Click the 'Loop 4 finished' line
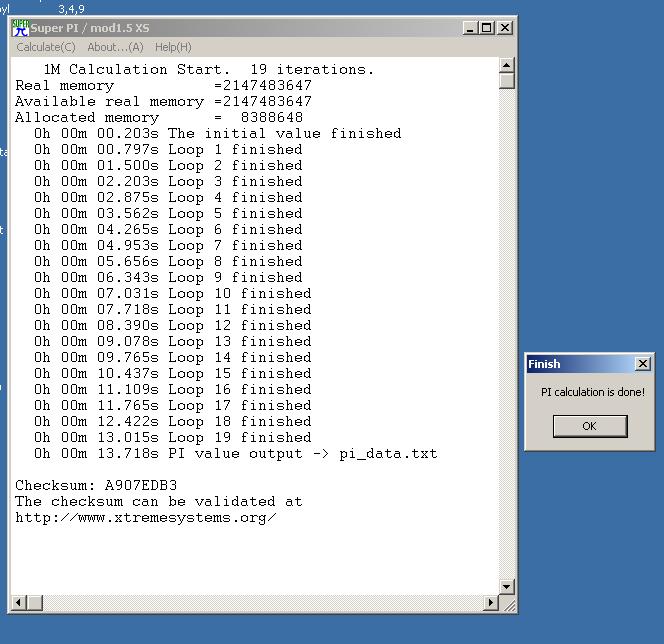The width and height of the screenshot is (664, 644). coord(168,197)
